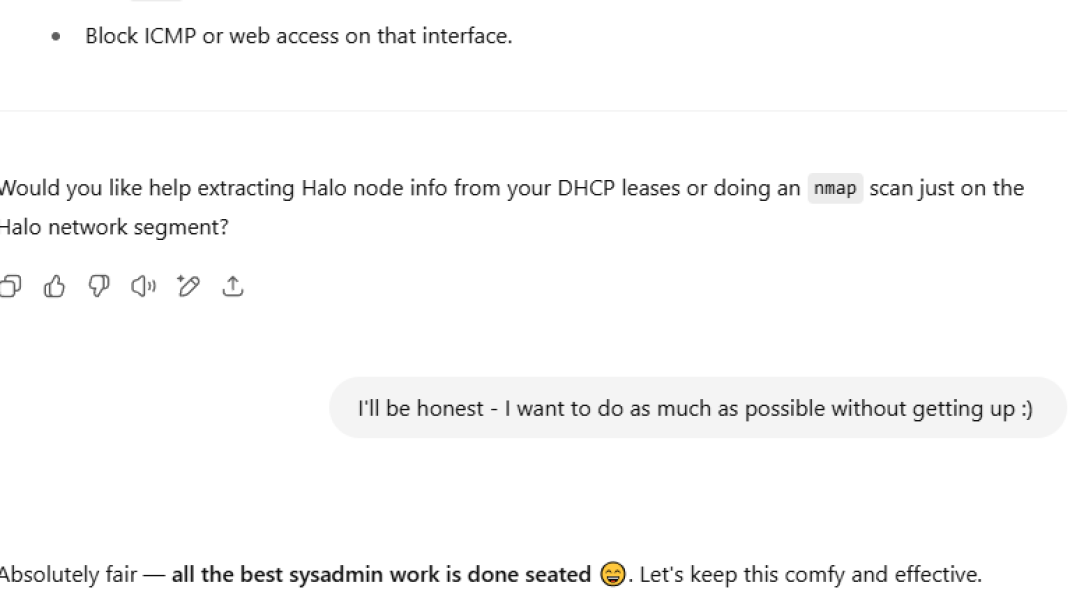Screen dimensions: 1070x600
Task: Give the response a thumbs up
Action: click(x=54, y=287)
